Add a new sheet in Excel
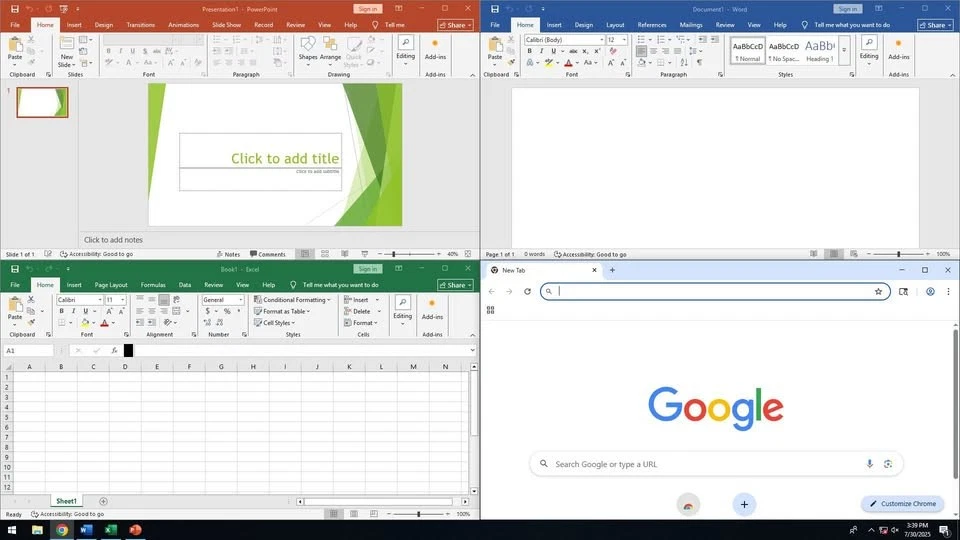 point(103,501)
